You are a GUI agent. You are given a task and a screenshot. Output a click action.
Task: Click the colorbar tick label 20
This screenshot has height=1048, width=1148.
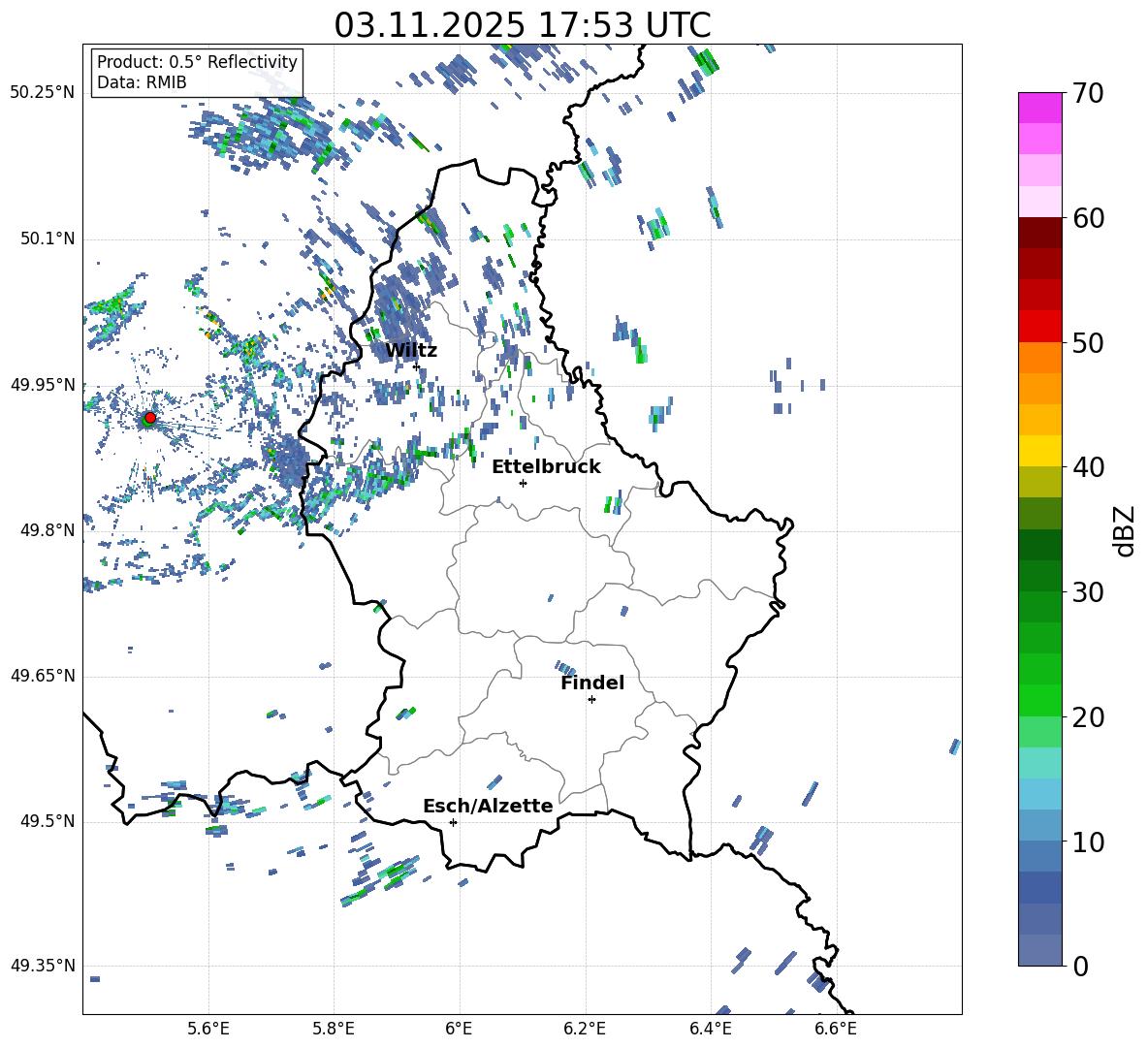(x=1088, y=717)
